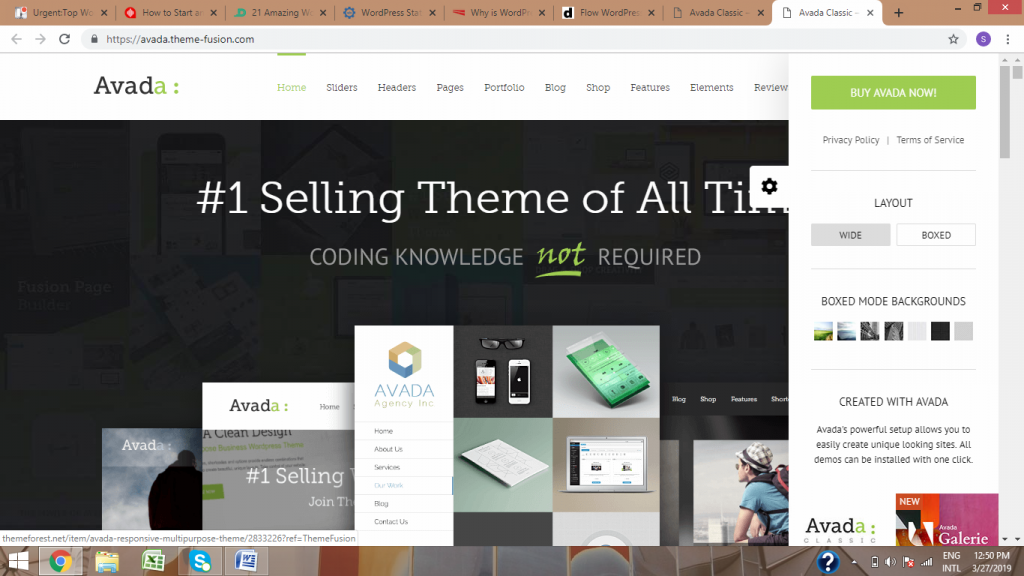Click the Chrome icon in the taskbar

tap(60, 562)
